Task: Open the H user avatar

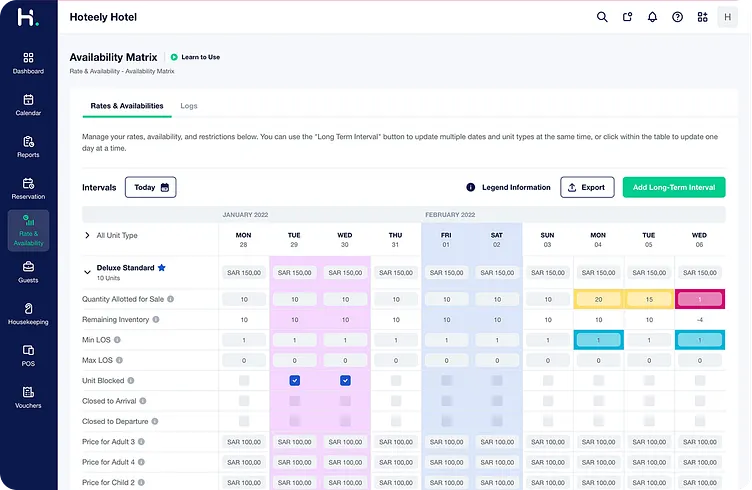Action: click(x=728, y=17)
